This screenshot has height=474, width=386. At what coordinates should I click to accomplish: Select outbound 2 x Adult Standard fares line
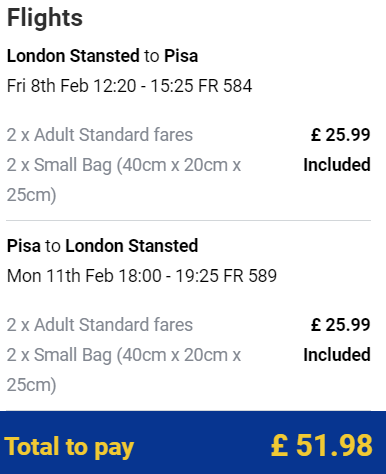[100, 135]
